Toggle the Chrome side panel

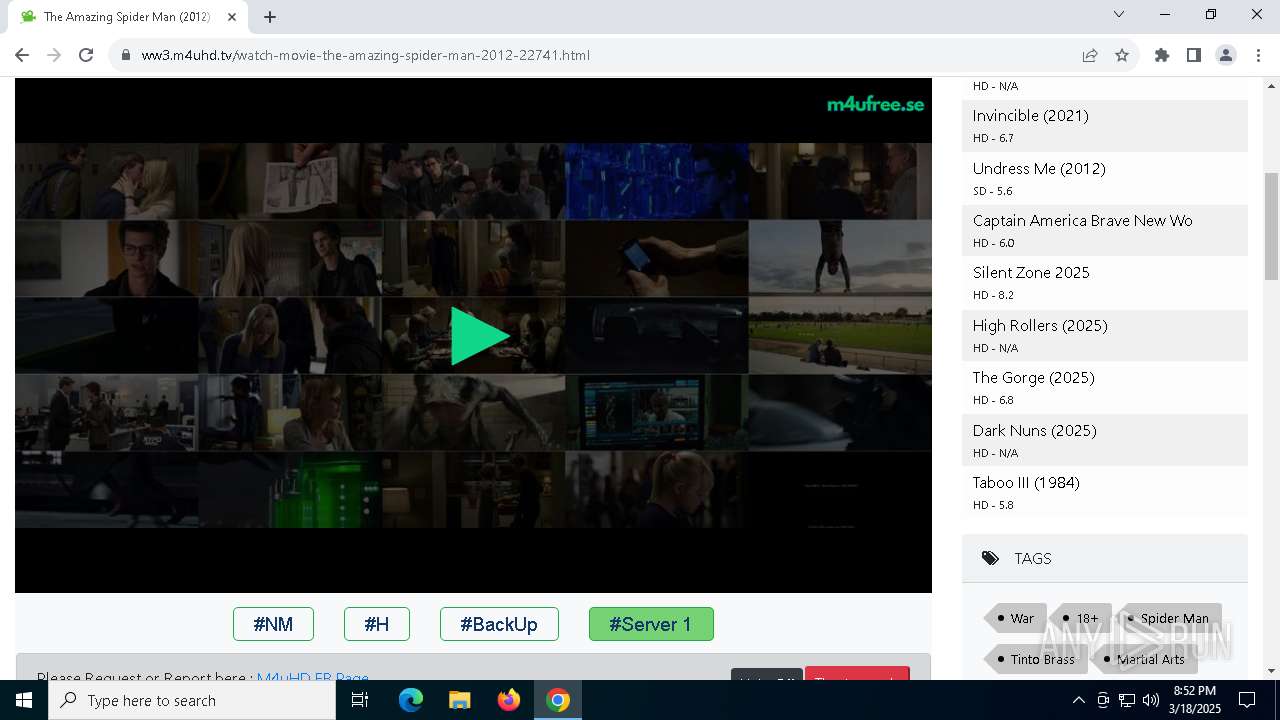pos(1194,55)
